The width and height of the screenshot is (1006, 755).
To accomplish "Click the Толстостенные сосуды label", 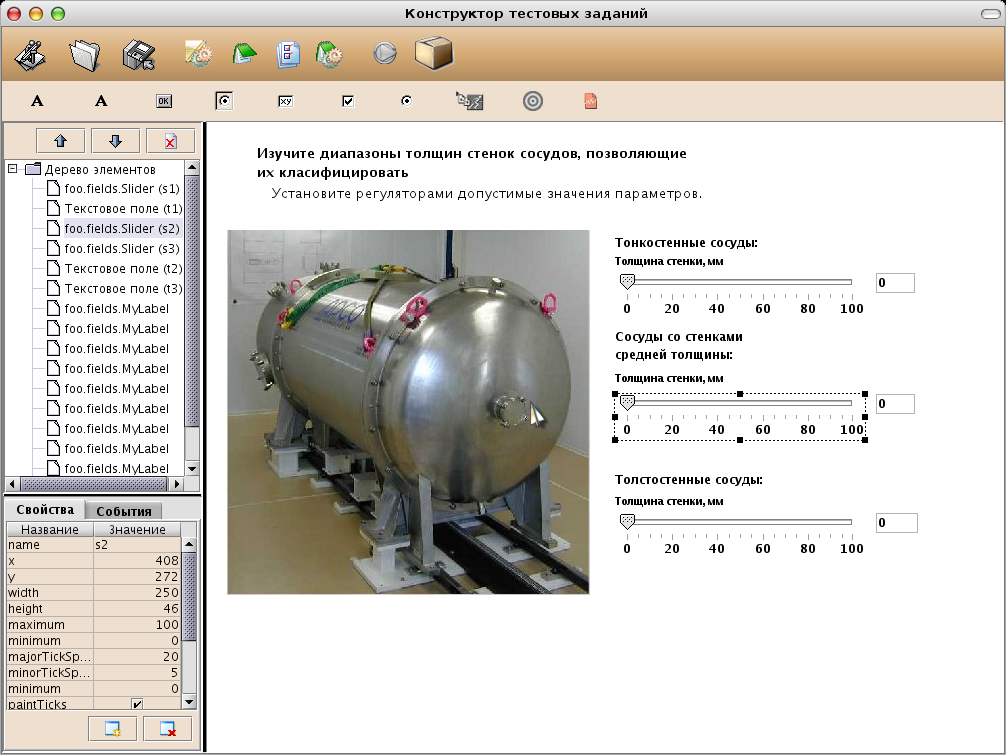I will point(688,480).
